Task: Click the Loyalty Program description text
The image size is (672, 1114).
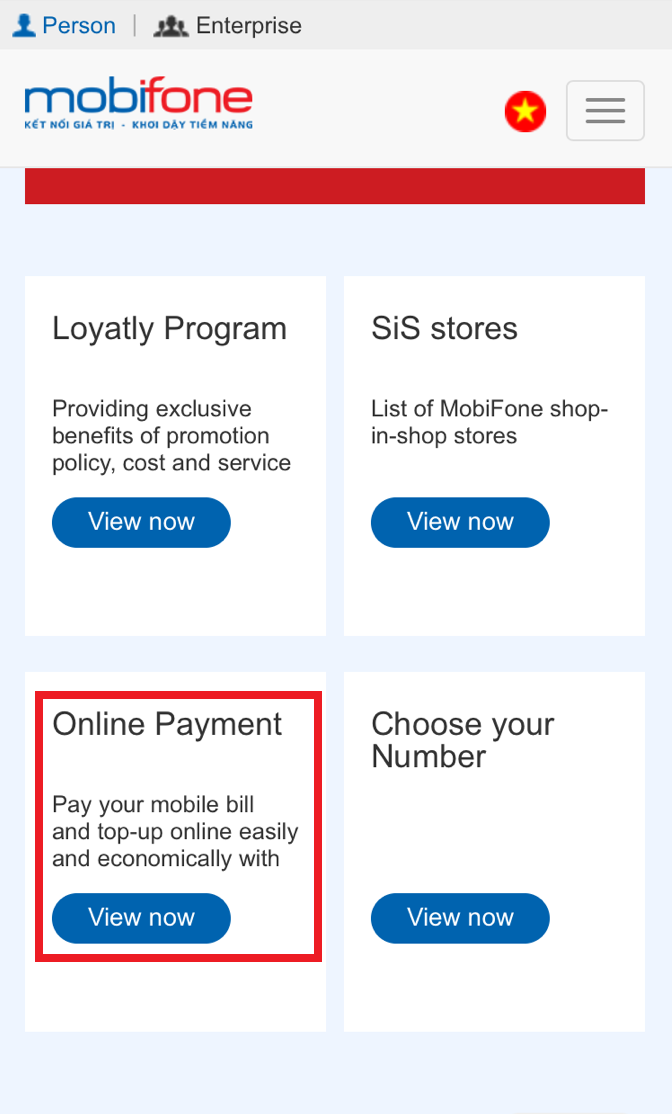Action: coord(171,436)
